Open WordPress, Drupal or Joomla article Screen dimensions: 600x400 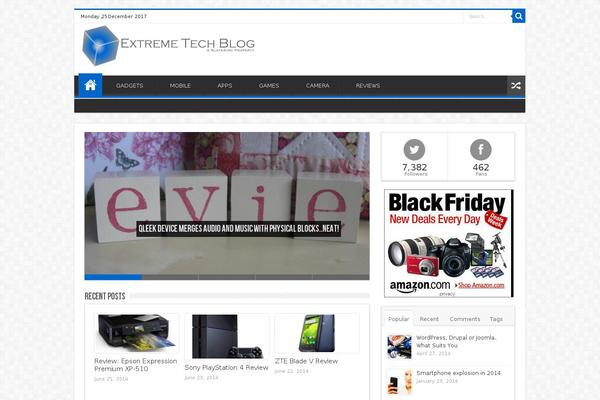456,341
